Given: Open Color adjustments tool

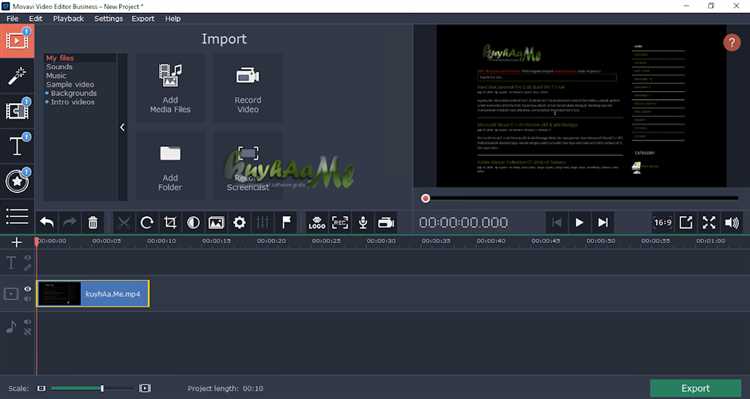Looking at the screenshot, I should pyautogui.click(x=193, y=222).
